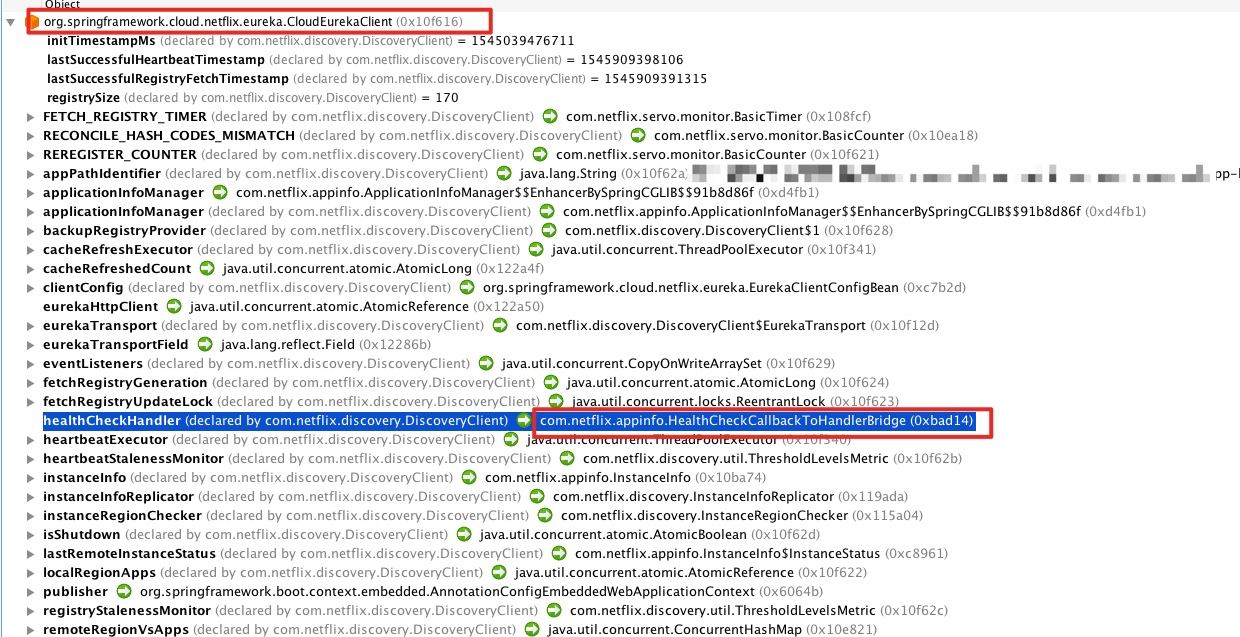This screenshot has width=1240, height=637.
Task: Click green arrow icon on backupRegistryProvider row
Action: click(549, 230)
